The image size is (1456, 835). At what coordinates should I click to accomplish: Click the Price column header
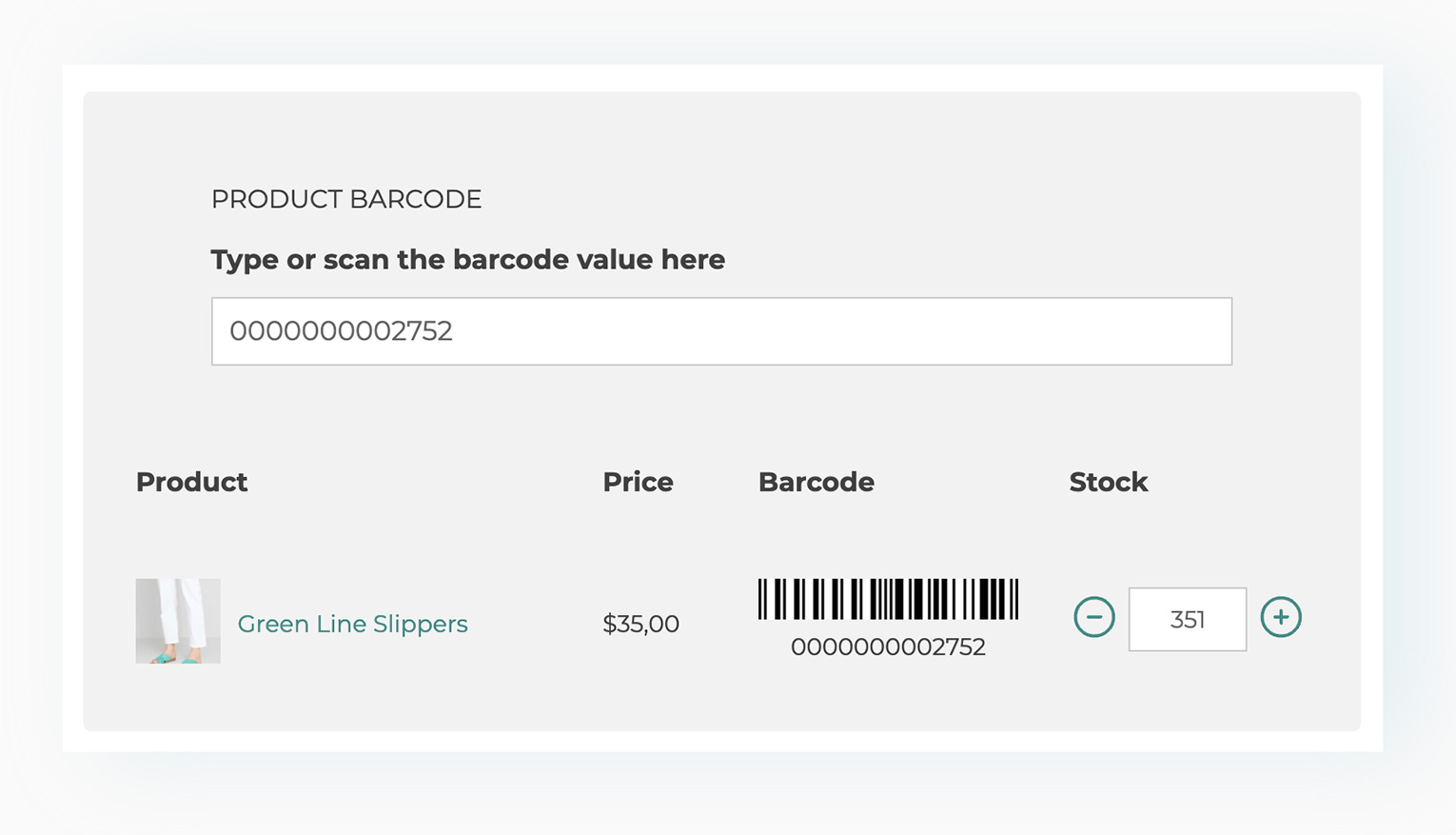[637, 482]
